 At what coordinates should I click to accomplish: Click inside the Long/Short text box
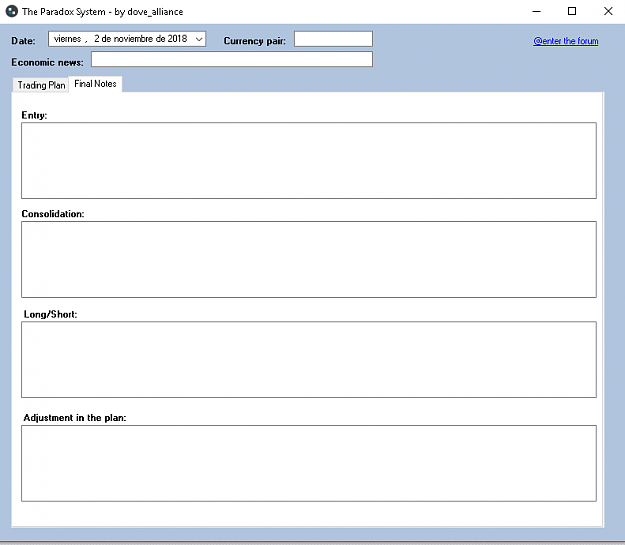[309, 360]
